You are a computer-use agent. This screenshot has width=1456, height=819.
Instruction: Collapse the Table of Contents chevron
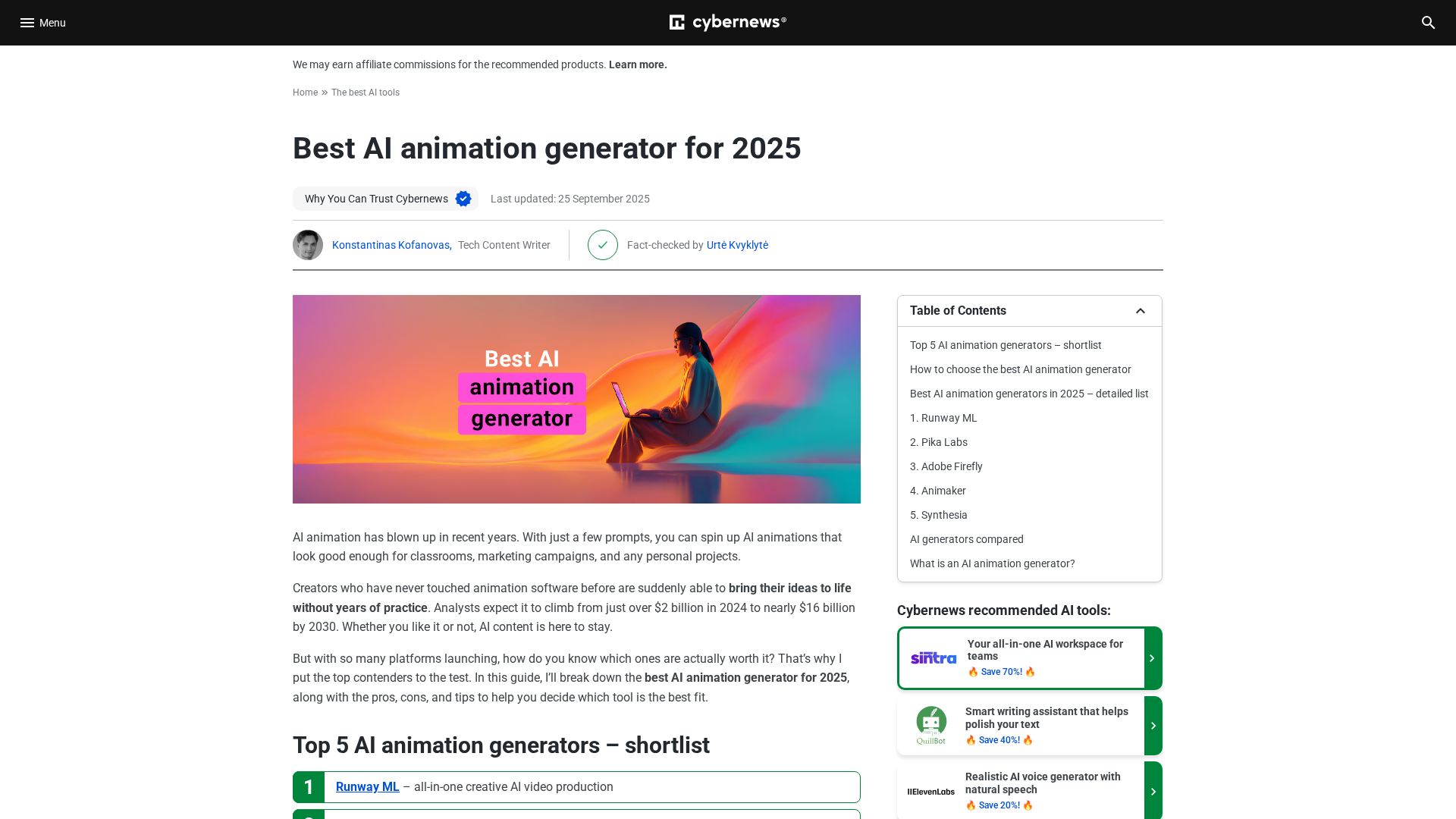coord(1141,311)
